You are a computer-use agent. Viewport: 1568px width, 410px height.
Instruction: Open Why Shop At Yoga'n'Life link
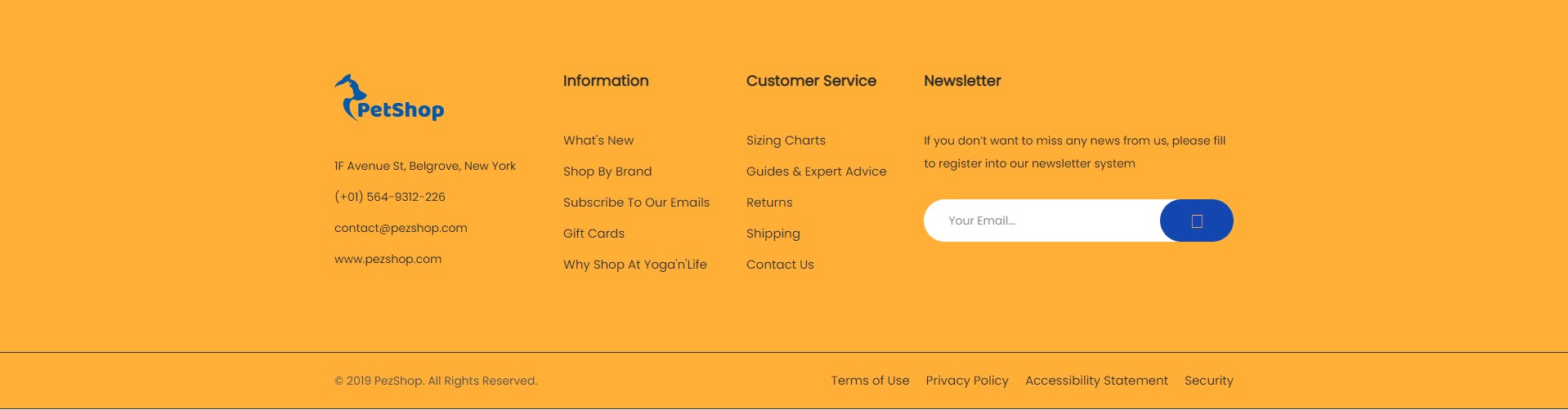[x=635, y=265]
